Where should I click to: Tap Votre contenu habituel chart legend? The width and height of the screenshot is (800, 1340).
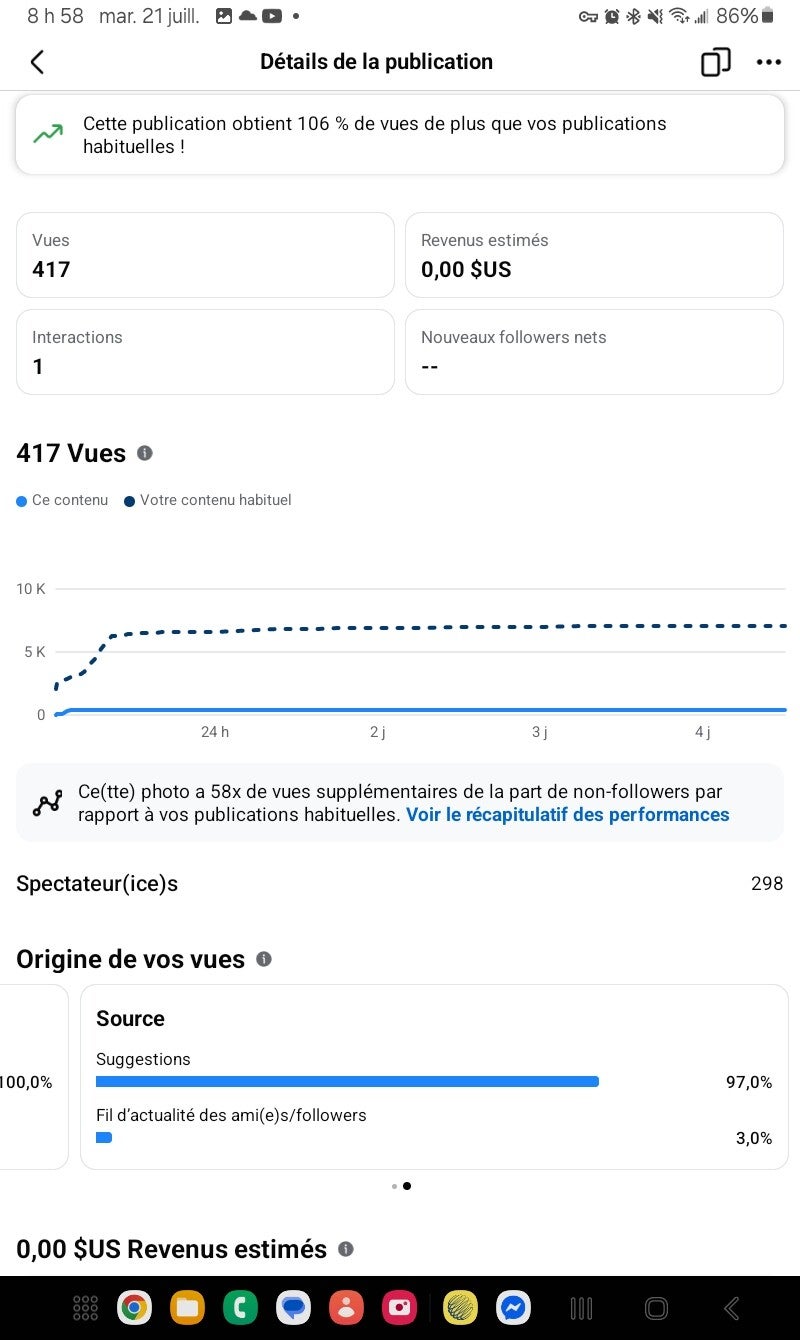(x=208, y=500)
